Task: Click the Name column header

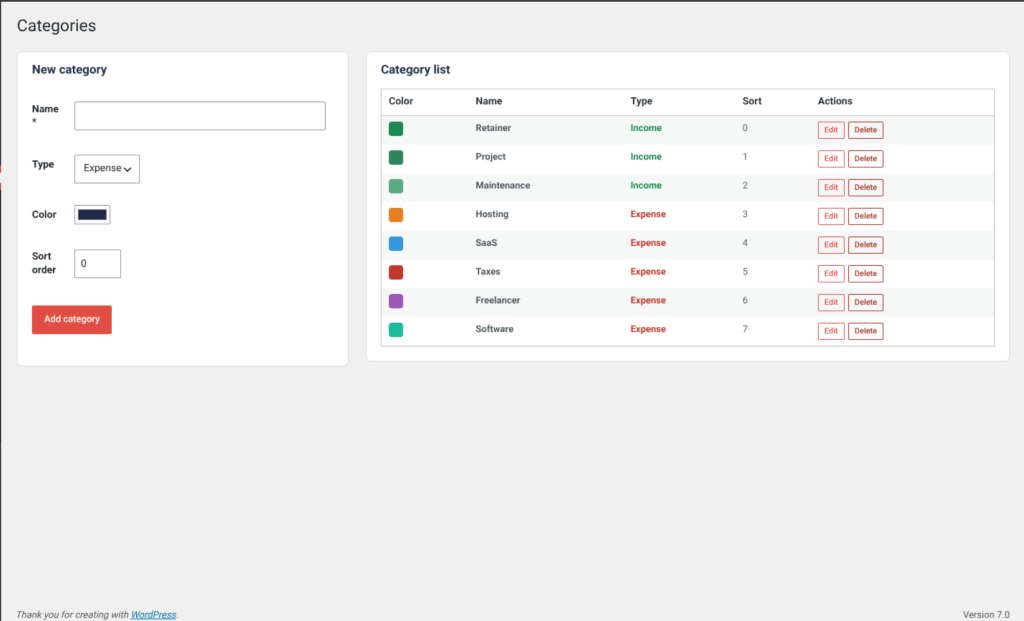Action: 488,101
